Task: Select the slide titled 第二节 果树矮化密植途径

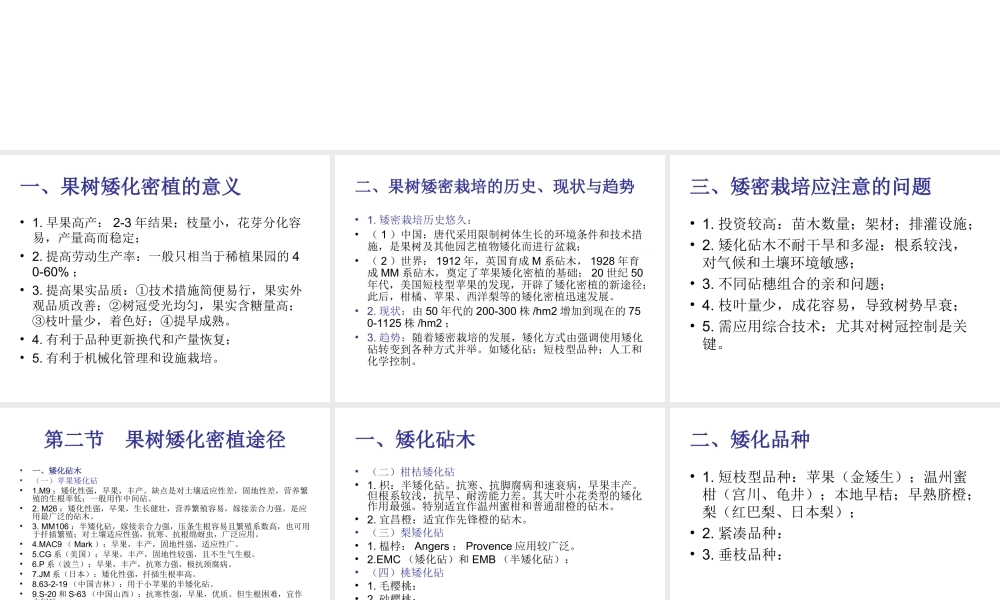Action: [165, 500]
